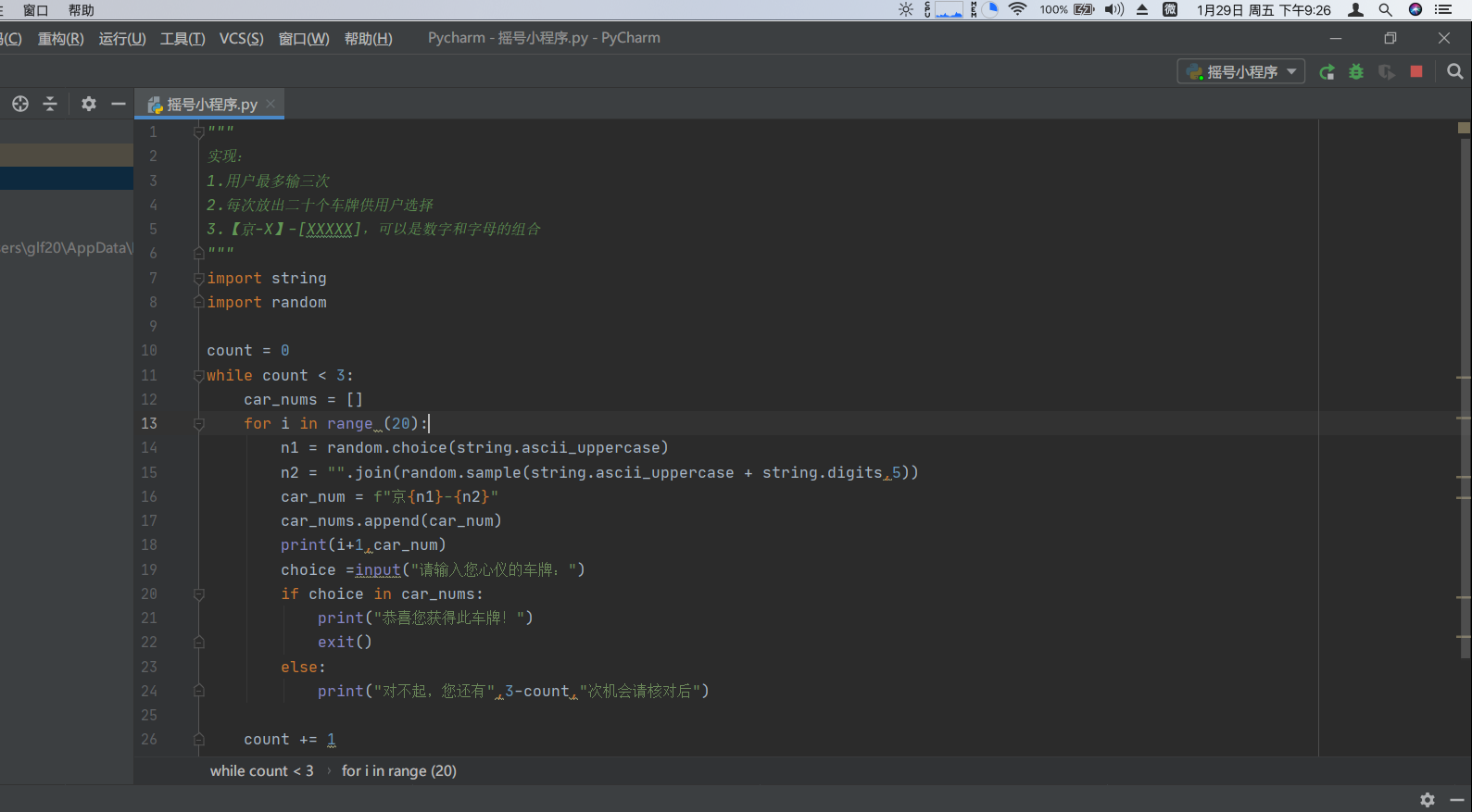Click the path text ending AppData in project panel
The image size is (1472, 812).
(x=67, y=248)
